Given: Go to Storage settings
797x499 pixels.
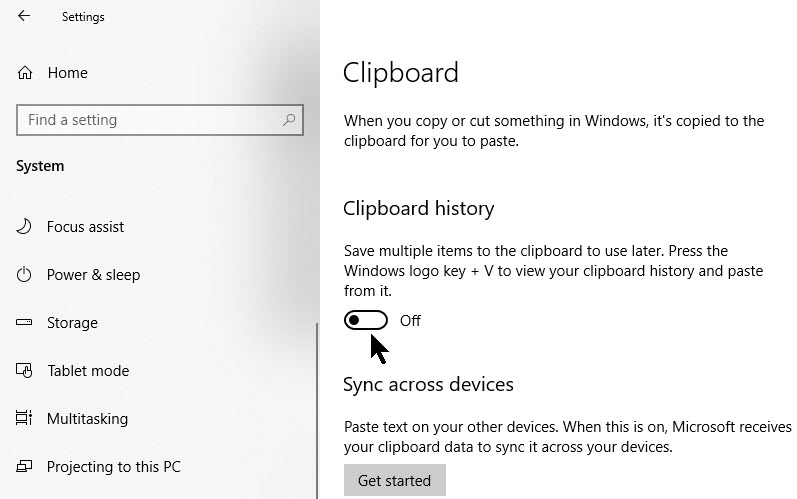Looking at the screenshot, I should (x=72, y=323).
